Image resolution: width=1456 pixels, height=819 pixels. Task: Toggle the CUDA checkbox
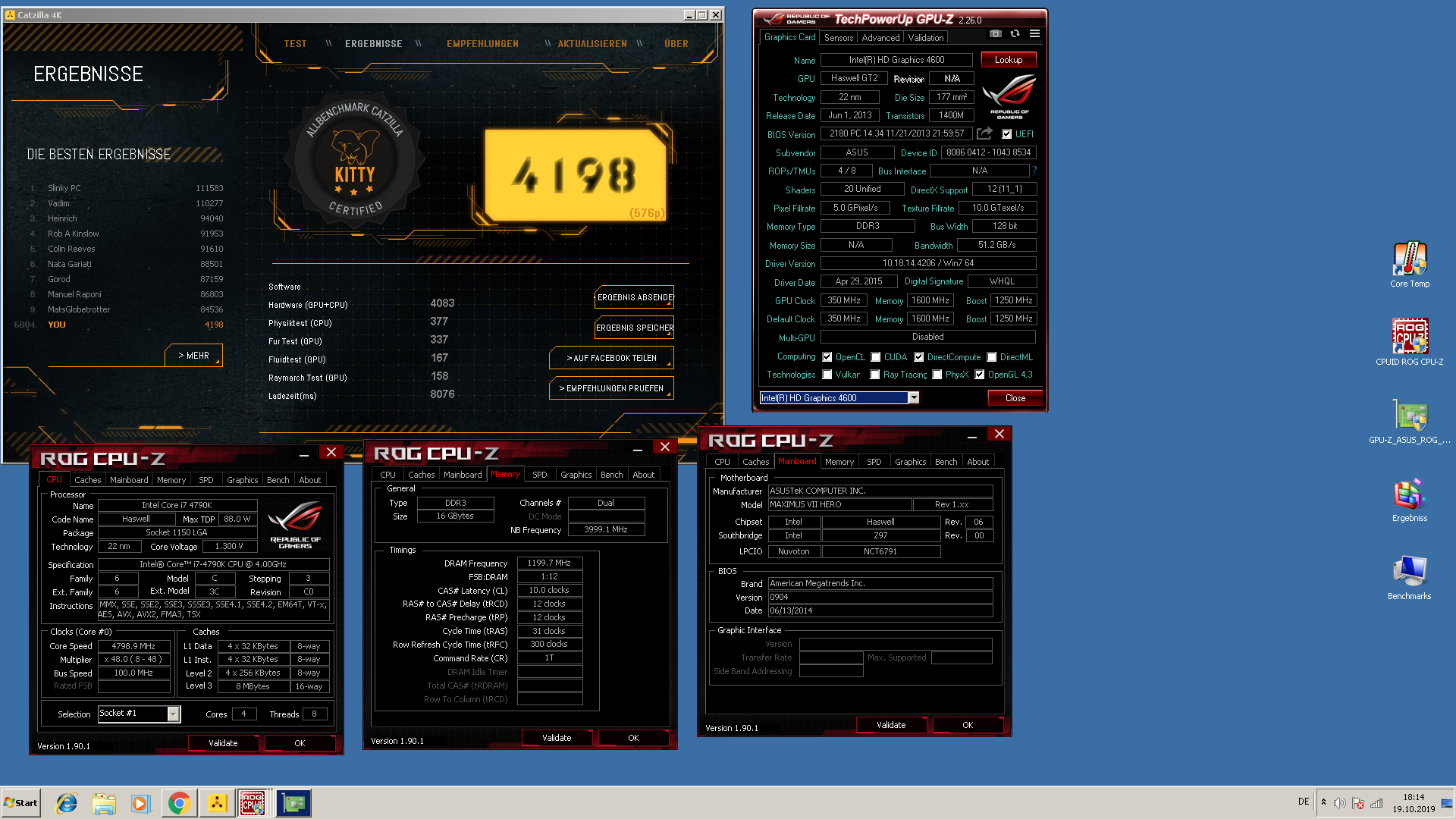[x=876, y=357]
